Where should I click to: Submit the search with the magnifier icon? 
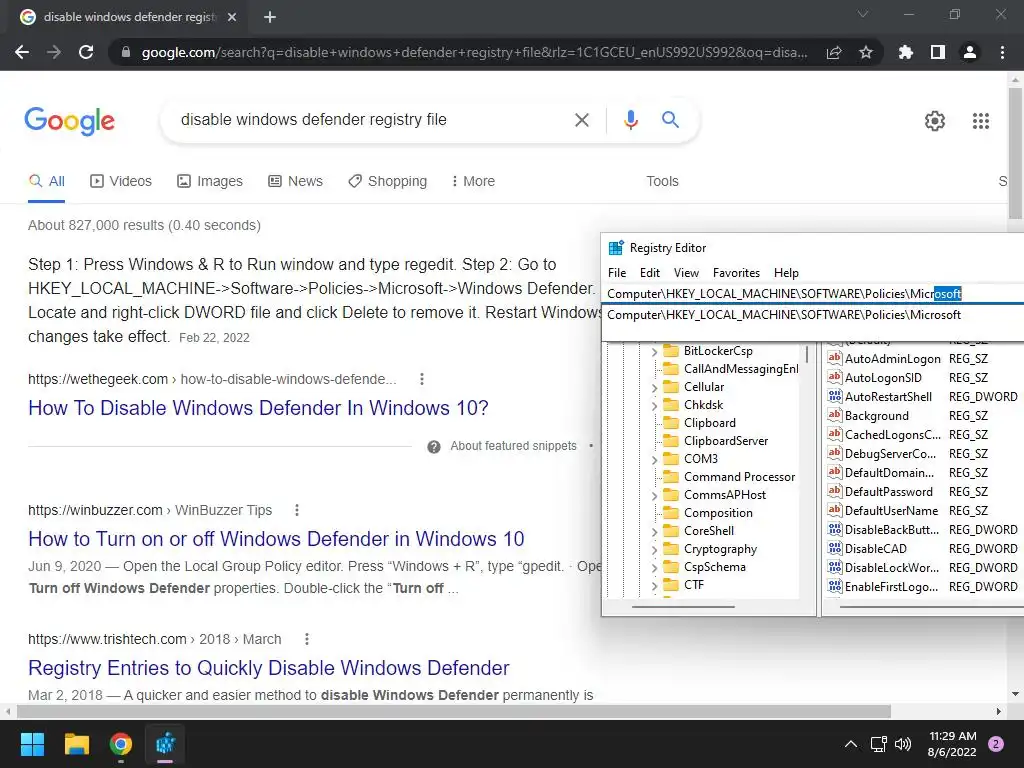[670, 120]
